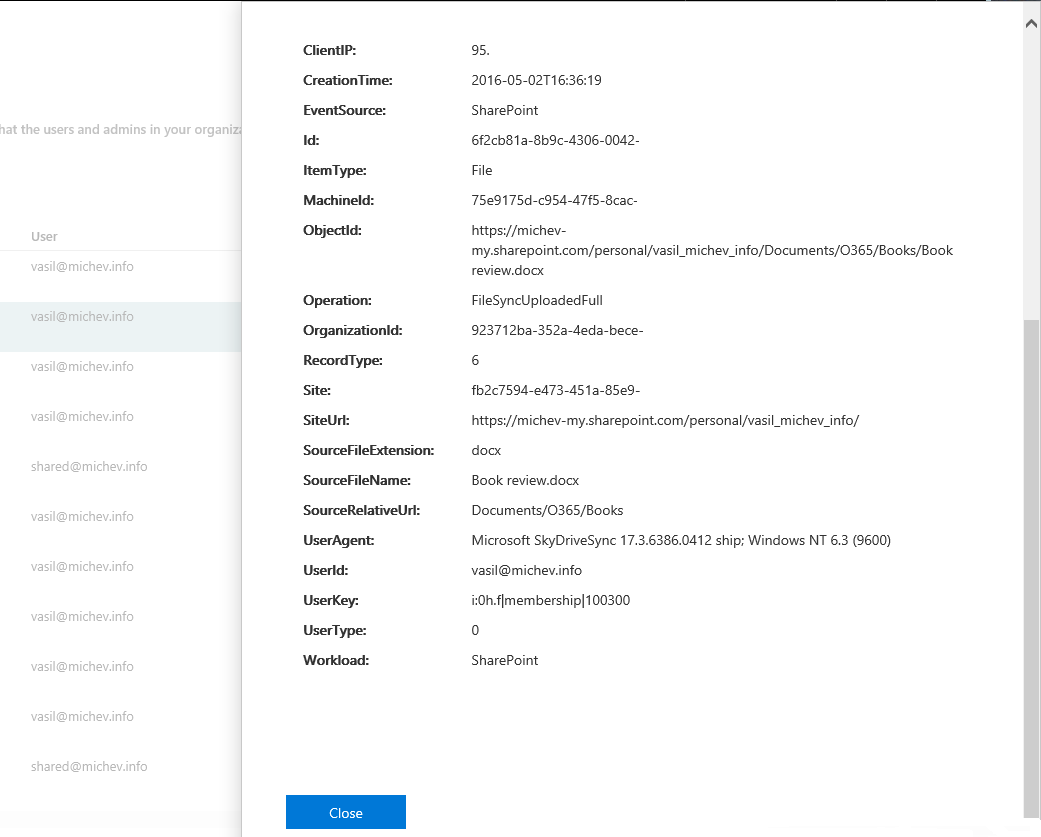
Task: Click the SourceFileName value Book review.docx
Action: click(x=525, y=481)
